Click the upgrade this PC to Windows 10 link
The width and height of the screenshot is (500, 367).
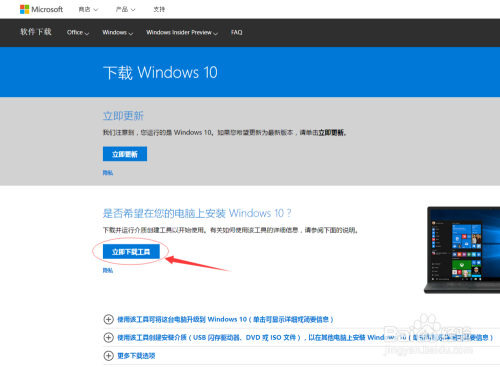click(x=225, y=319)
